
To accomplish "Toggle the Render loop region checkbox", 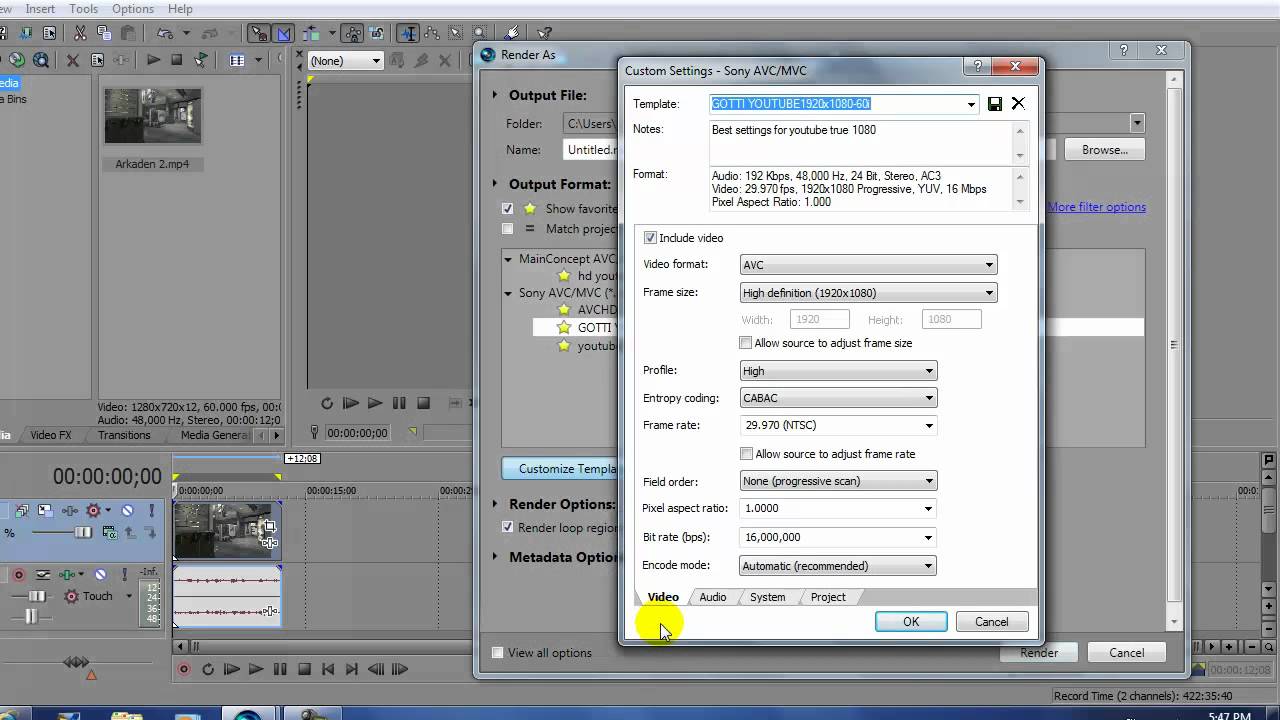I will tap(508, 528).
